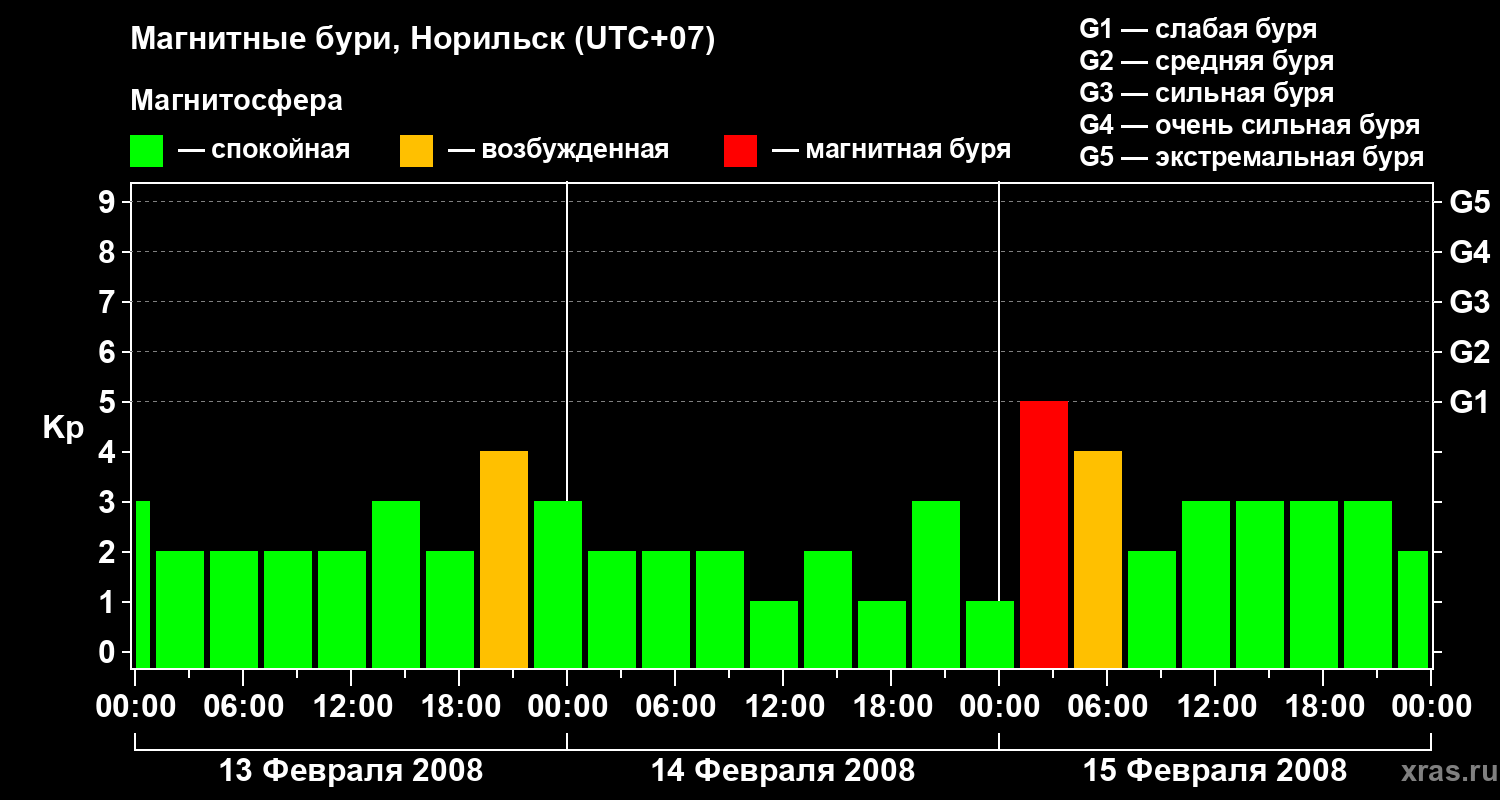Click the 'Kp' axis title
Viewport: 1500px width, 800px height.
(x=63, y=429)
